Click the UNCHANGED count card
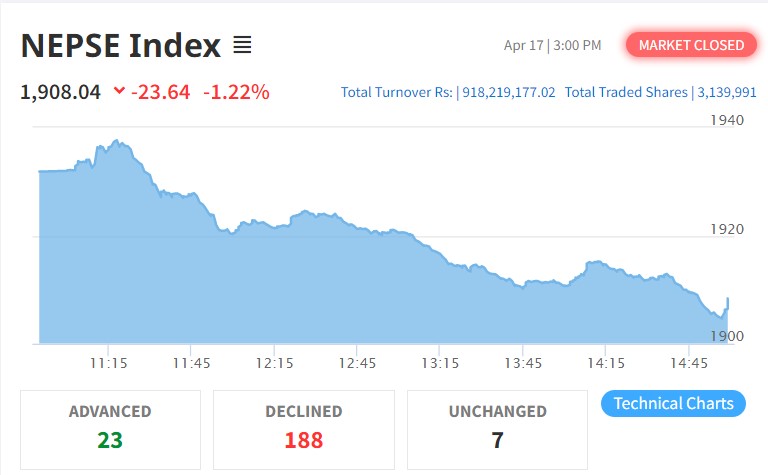 click(497, 427)
